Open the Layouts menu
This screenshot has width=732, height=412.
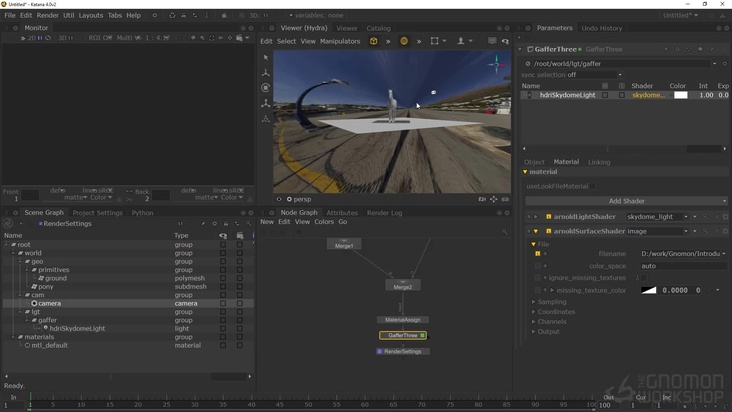(x=91, y=15)
